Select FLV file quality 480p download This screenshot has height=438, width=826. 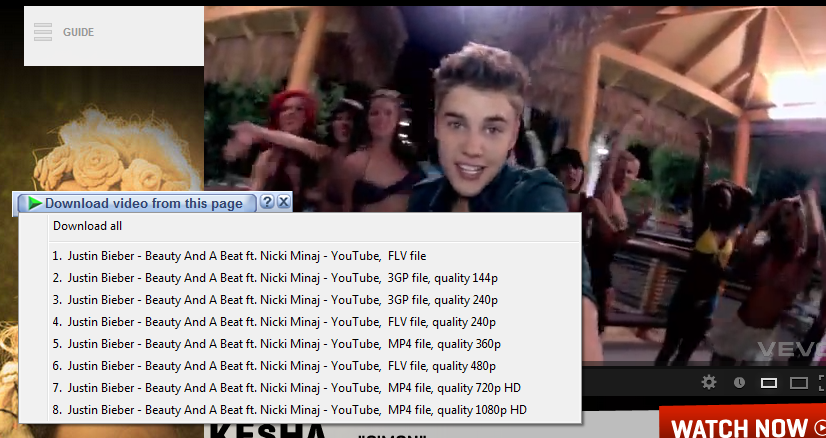pyautogui.click(x=300, y=366)
